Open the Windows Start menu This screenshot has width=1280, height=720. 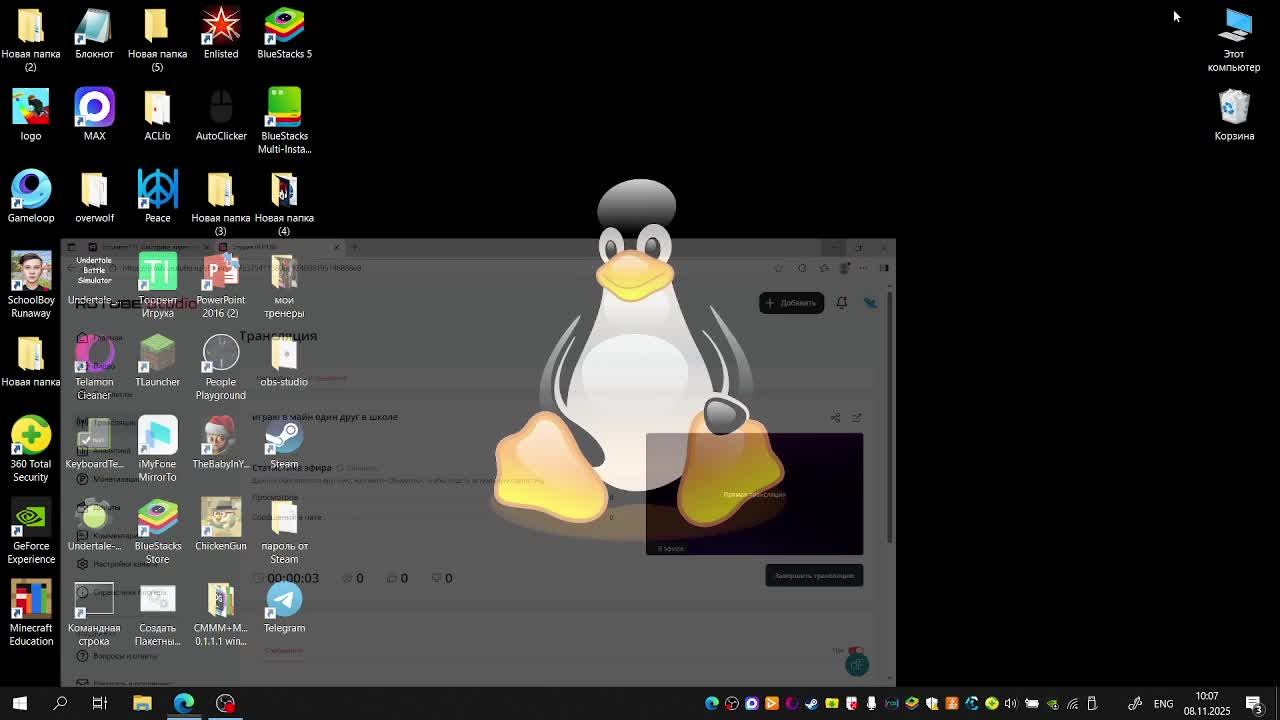click(x=20, y=703)
